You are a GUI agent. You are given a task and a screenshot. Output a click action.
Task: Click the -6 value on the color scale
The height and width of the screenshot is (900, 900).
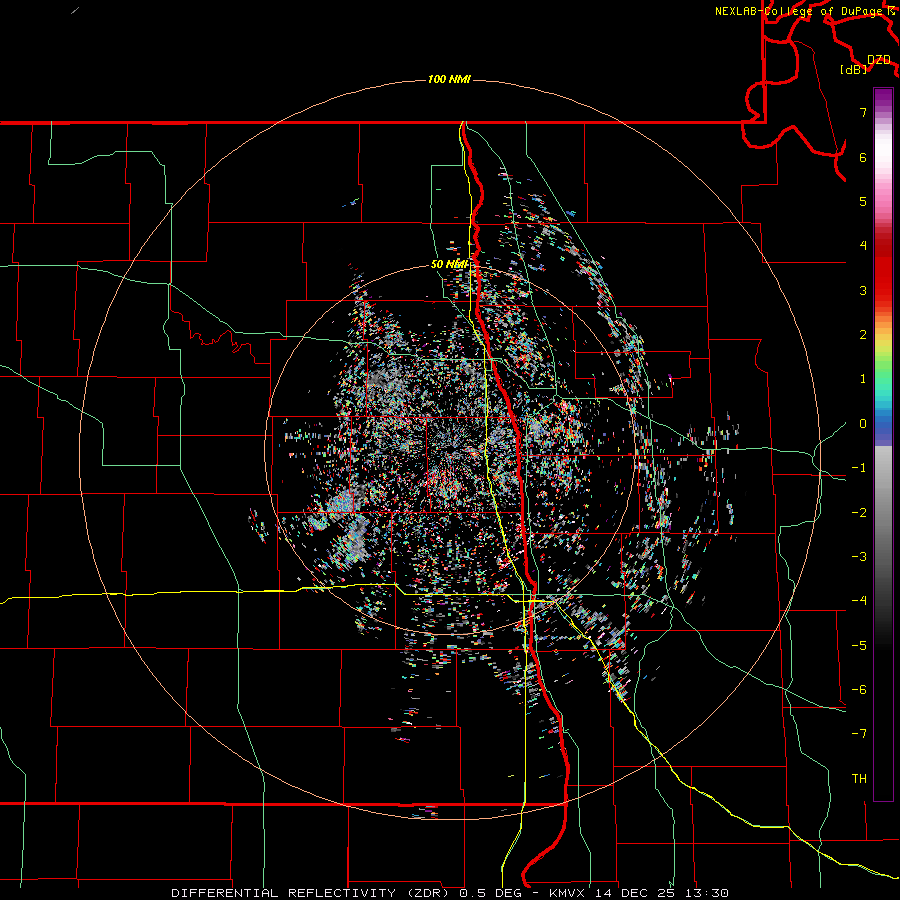(859, 690)
